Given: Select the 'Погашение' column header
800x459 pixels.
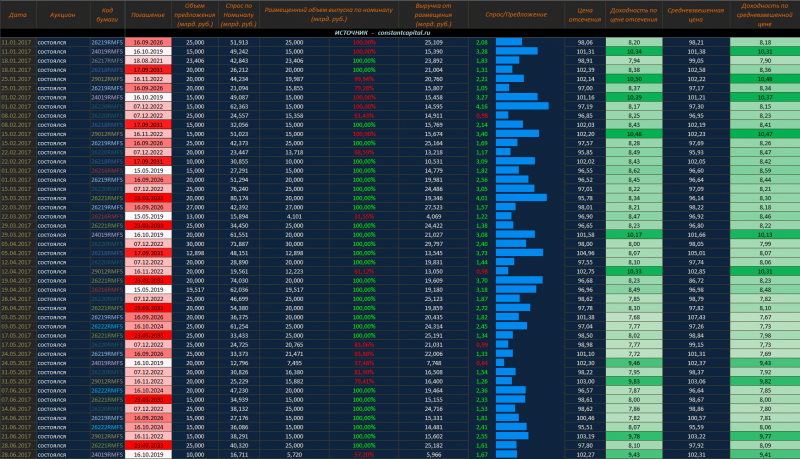Looking at the screenshot, I should click(x=148, y=16).
